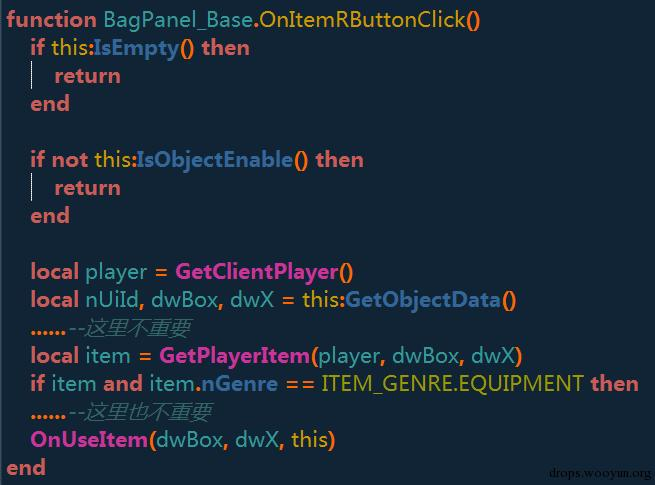This screenshot has height=485, width=655.
Task: Click the ITEM_GENRE.EQUIPMENT constant
Action: 452,384
